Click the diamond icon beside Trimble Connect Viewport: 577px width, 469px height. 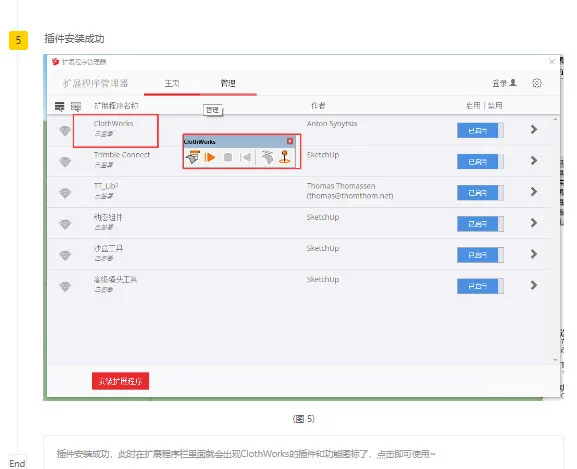[65, 161]
